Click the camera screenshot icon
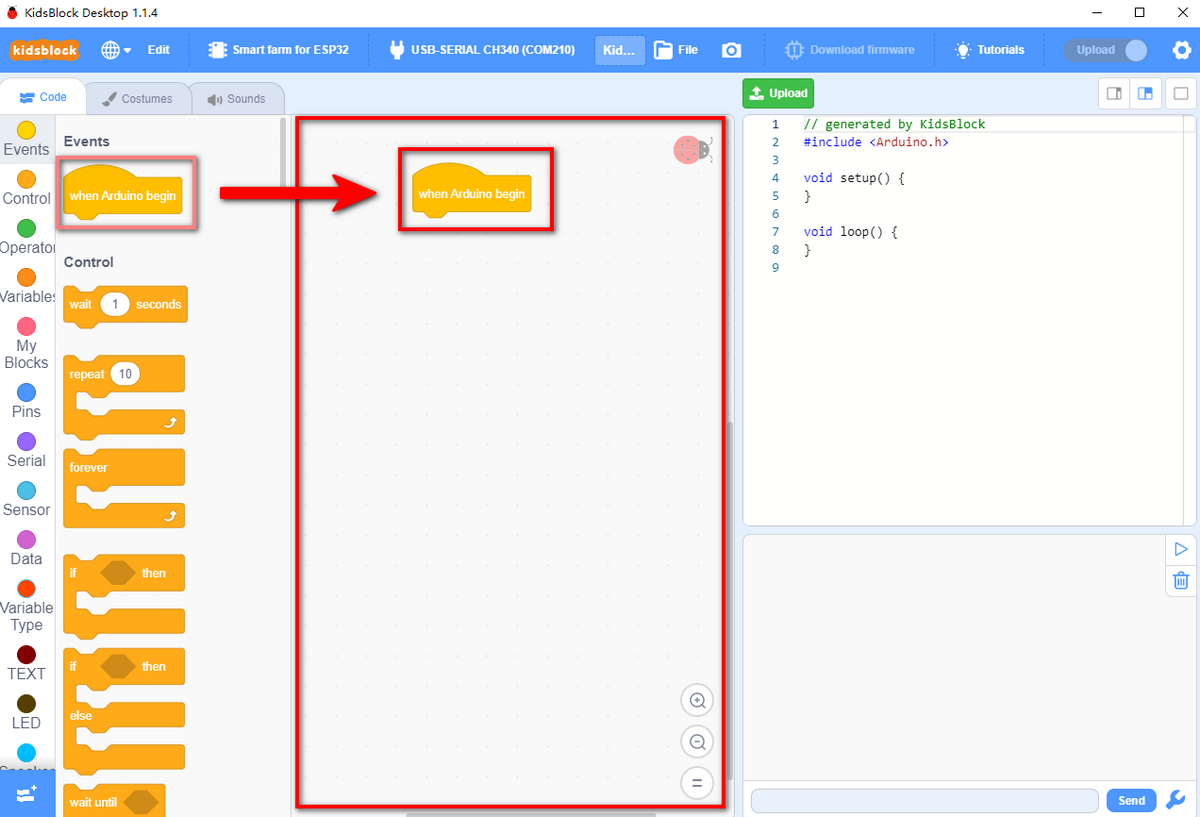 [x=732, y=50]
